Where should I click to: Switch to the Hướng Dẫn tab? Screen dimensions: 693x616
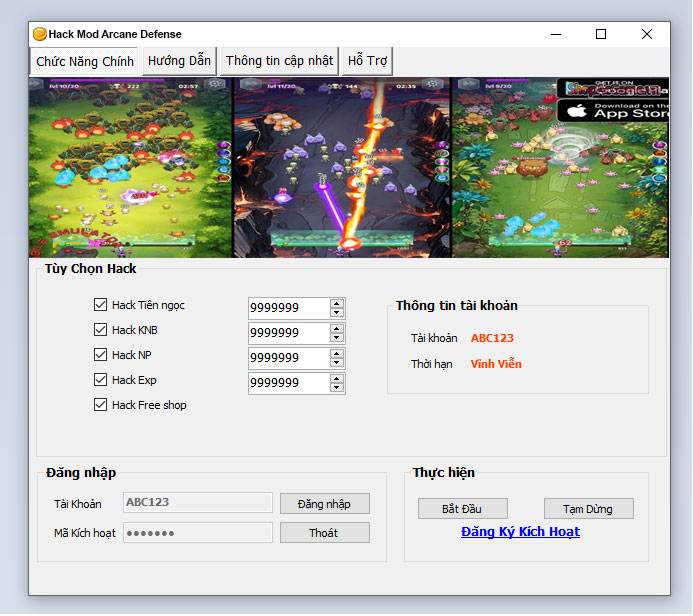pos(179,61)
